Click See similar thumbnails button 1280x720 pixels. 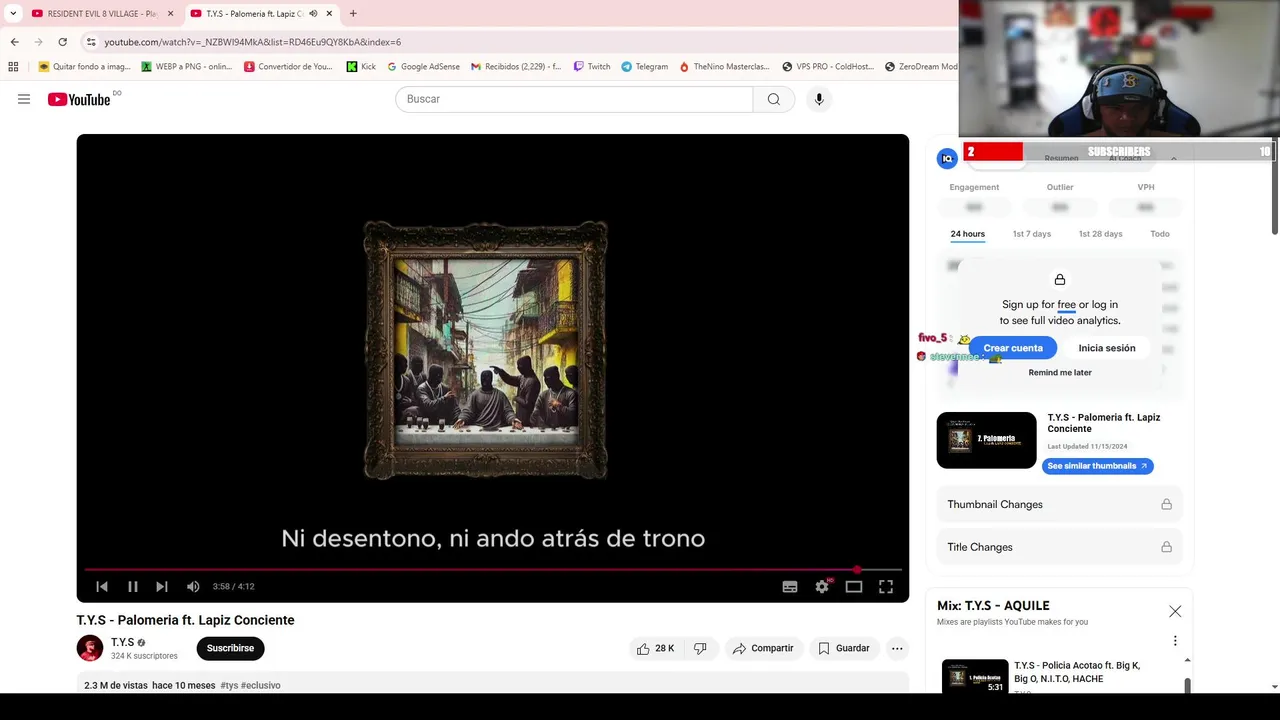(1098, 466)
